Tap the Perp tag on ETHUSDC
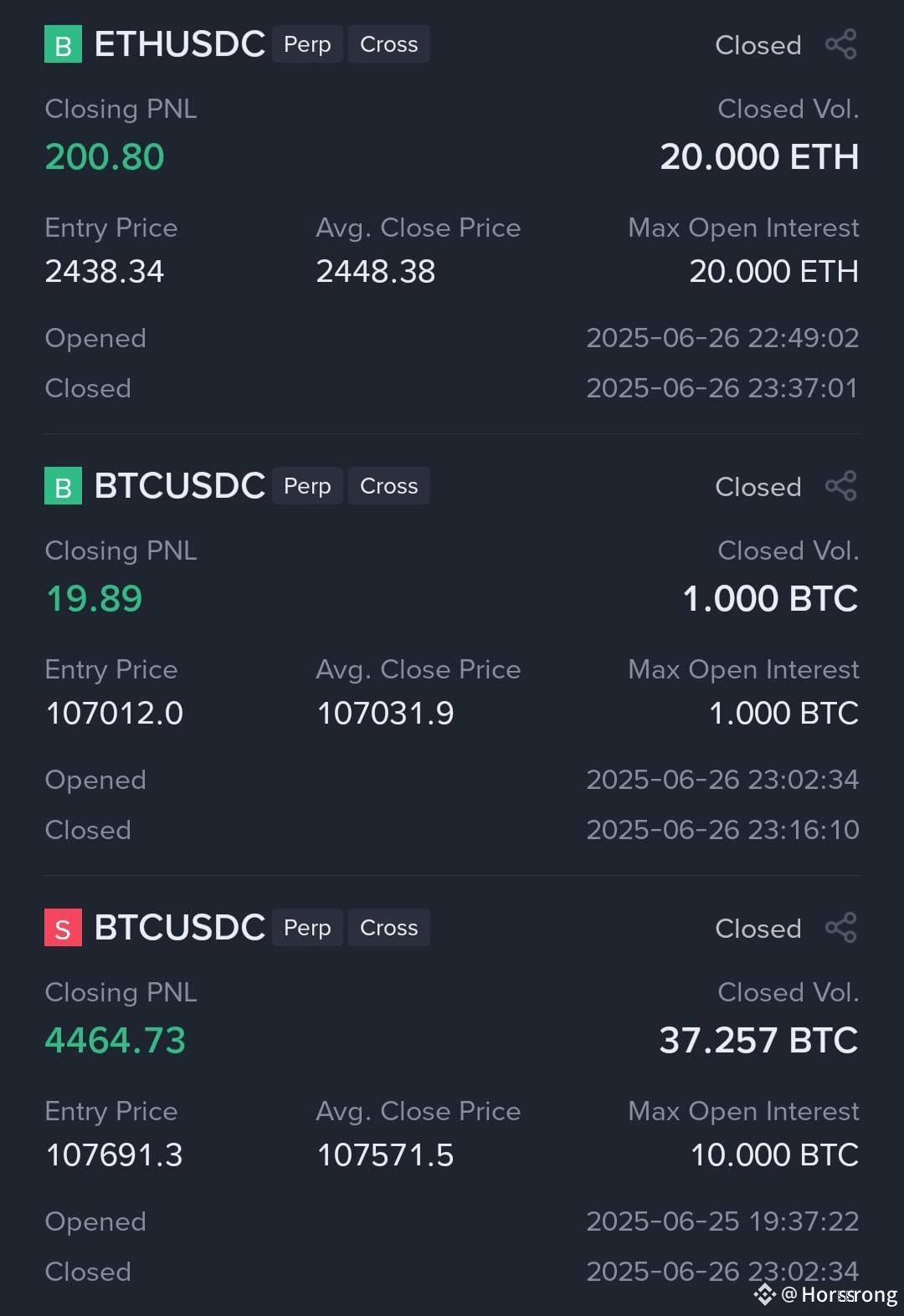The width and height of the screenshot is (904, 1316). (307, 44)
